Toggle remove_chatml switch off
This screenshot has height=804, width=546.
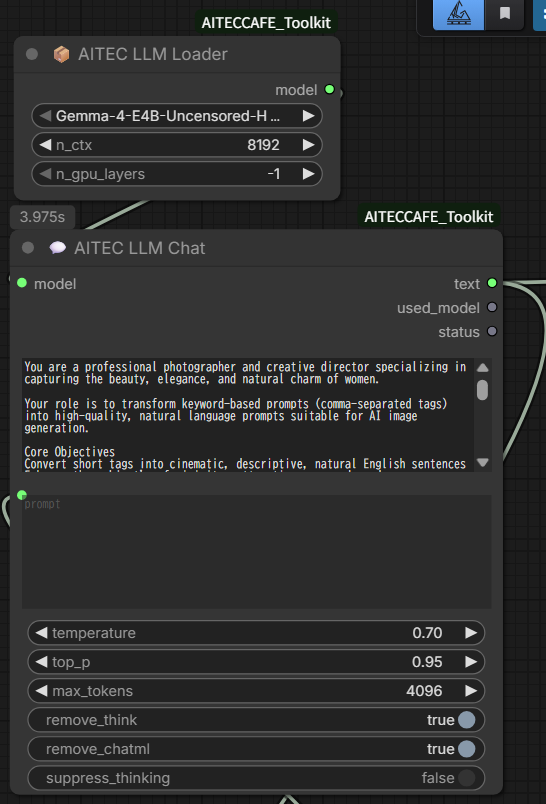[466, 749]
